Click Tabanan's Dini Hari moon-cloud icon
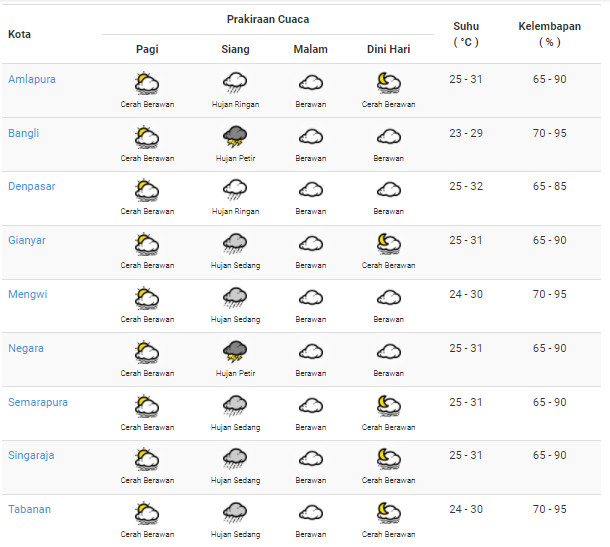Image resolution: width=610 pixels, height=547 pixels. (x=388, y=512)
